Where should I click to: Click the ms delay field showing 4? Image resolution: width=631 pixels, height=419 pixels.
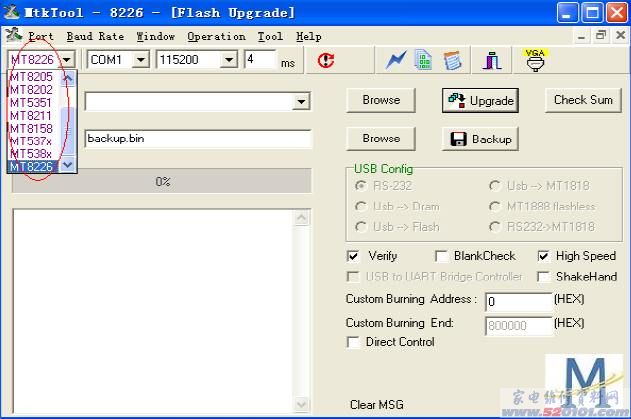tap(260, 60)
